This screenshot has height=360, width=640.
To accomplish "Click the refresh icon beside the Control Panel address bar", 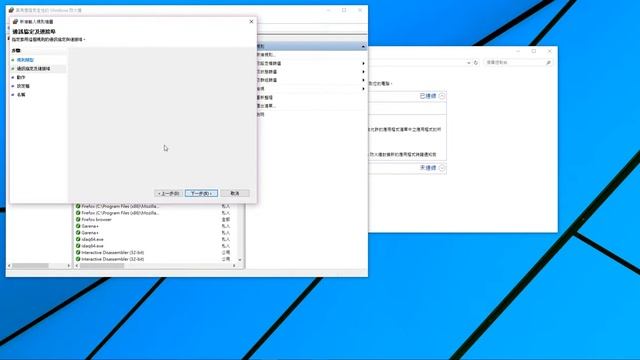I will point(476,62).
